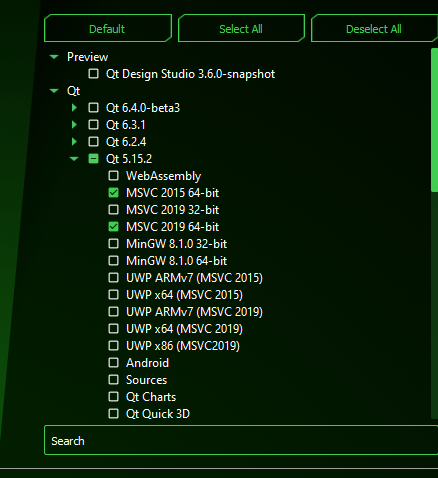The width and height of the screenshot is (438, 478).
Task: Select the Preview category label
Action: click(87, 57)
